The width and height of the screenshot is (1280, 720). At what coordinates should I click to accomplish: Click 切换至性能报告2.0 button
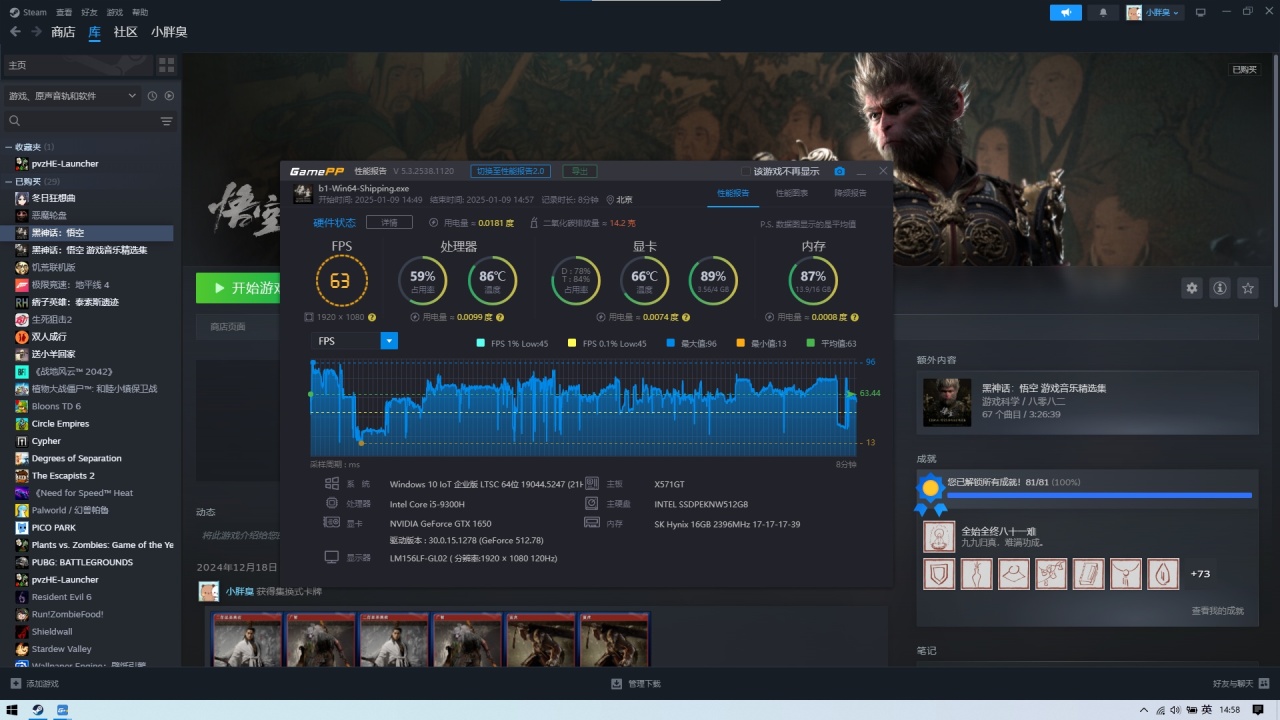click(510, 171)
